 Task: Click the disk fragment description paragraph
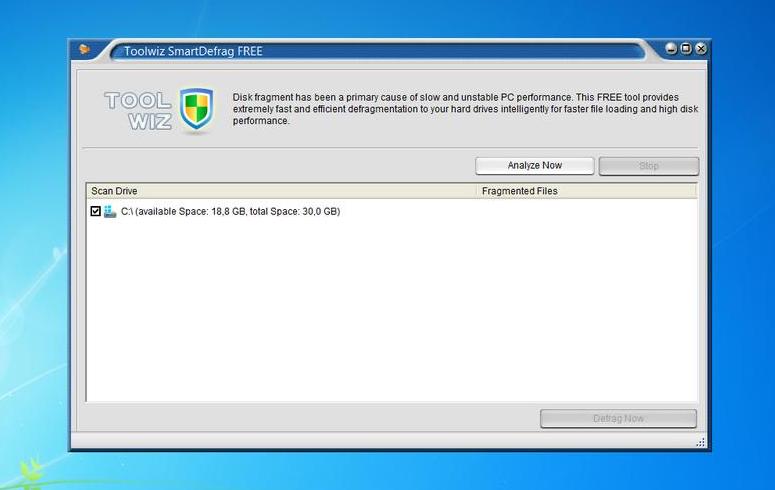465,109
